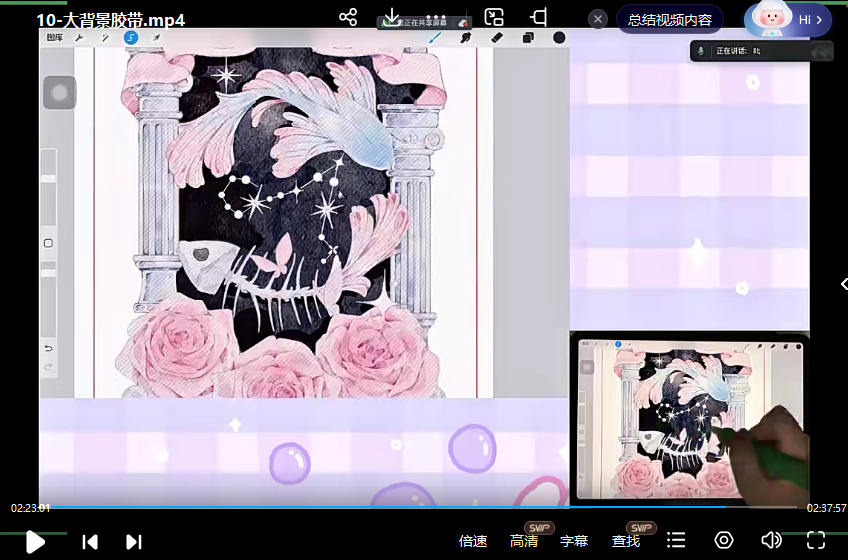
Task: Play the paused video
Action: (35, 541)
